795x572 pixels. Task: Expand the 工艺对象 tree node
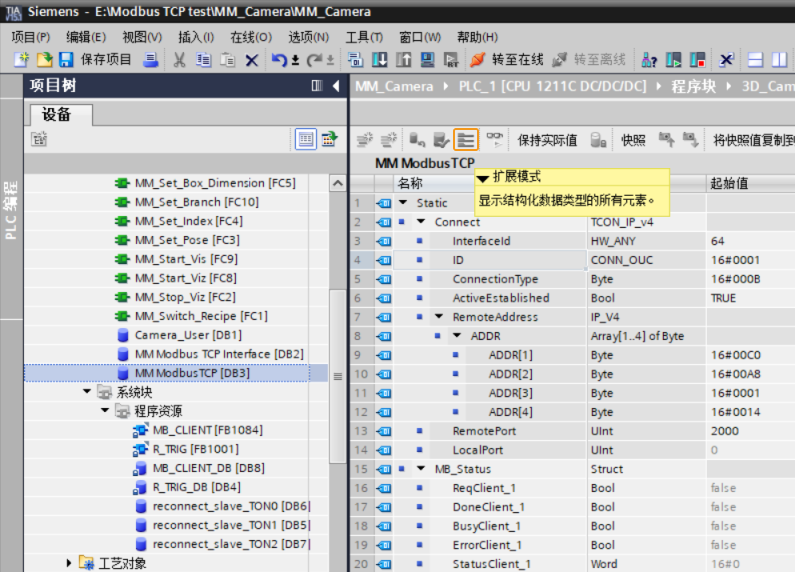click(69, 563)
